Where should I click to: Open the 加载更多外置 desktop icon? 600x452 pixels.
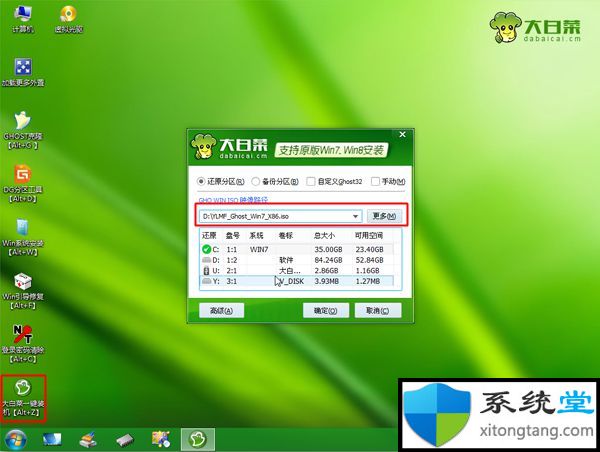coord(23,72)
